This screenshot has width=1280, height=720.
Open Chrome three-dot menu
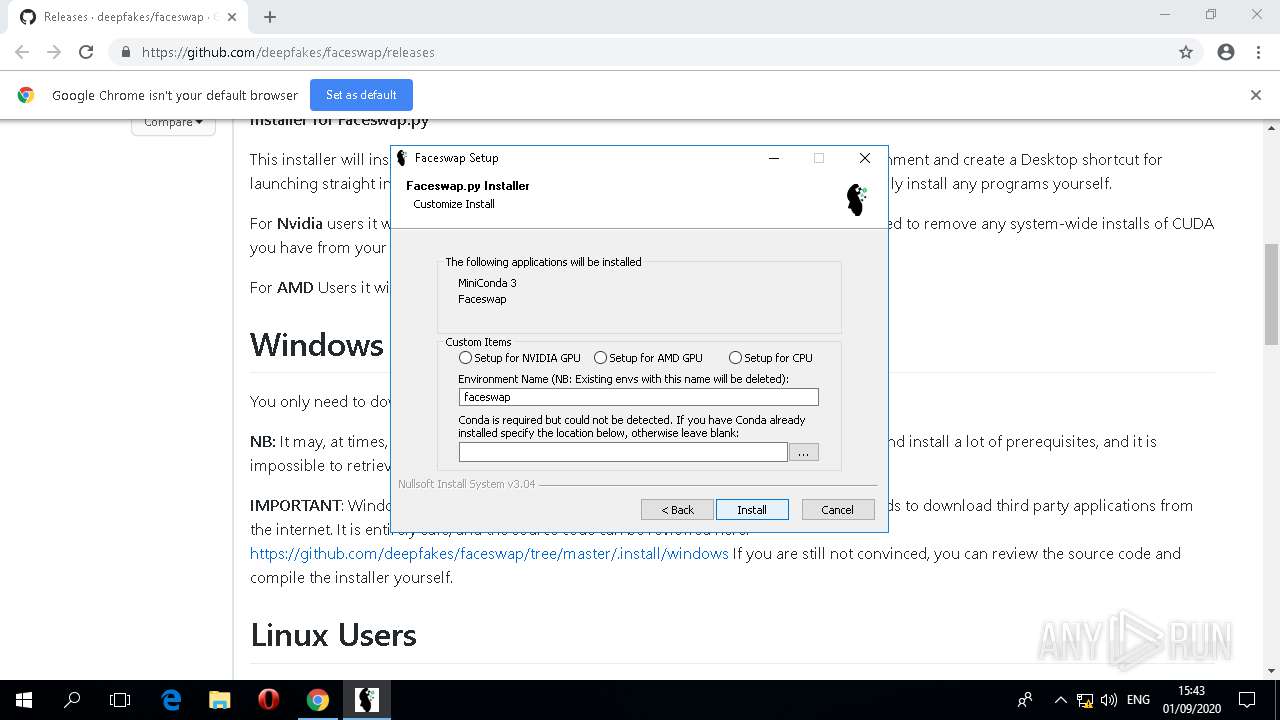[x=1258, y=52]
